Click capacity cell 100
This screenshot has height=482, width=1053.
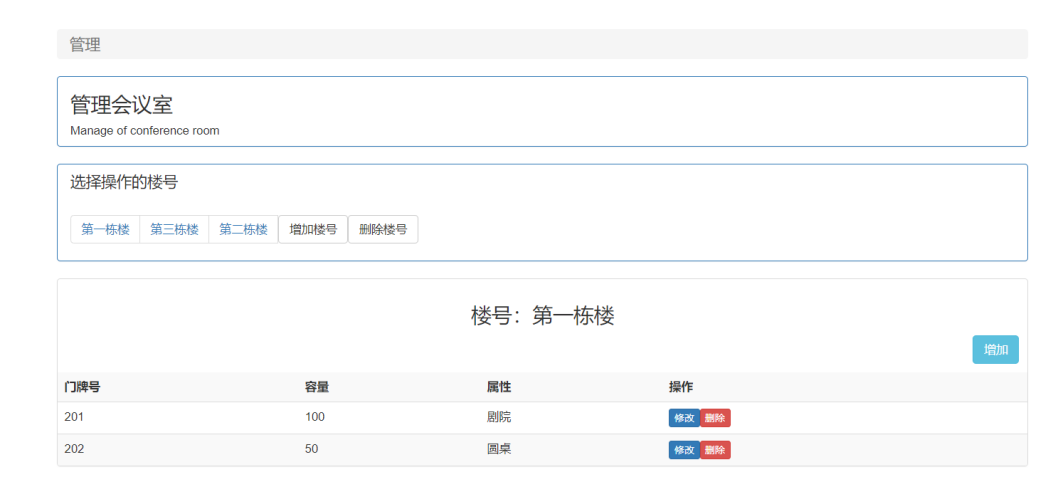(x=314, y=418)
